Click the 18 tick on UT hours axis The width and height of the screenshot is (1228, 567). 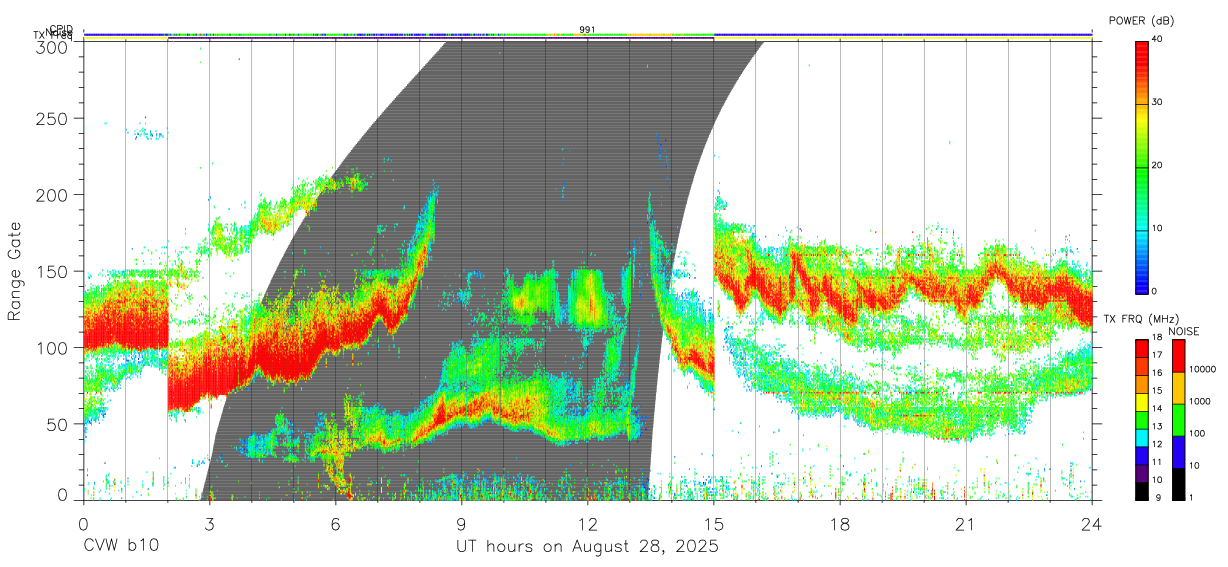pyautogui.click(x=840, y=524)
